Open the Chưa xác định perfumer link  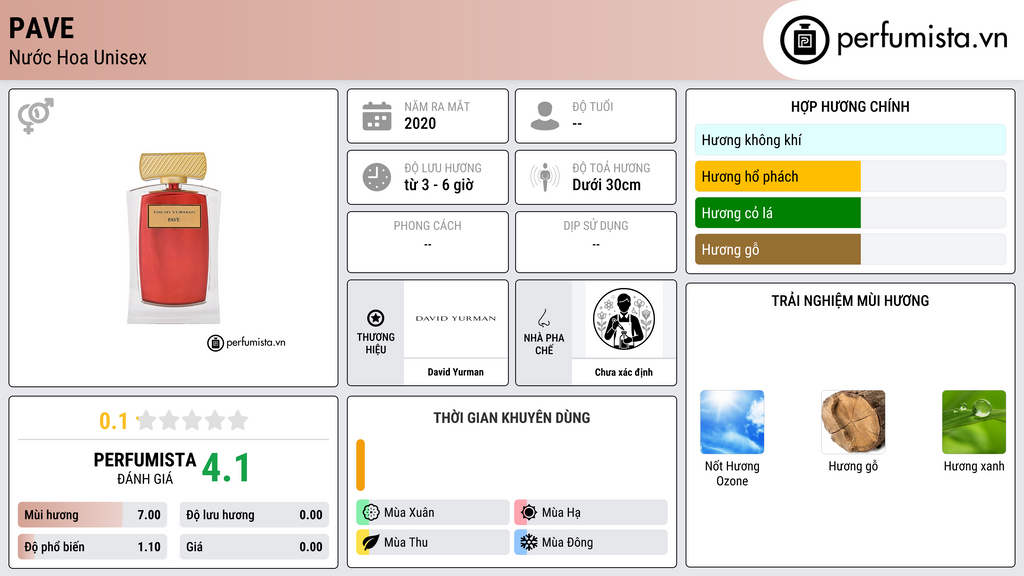(624, 372)
